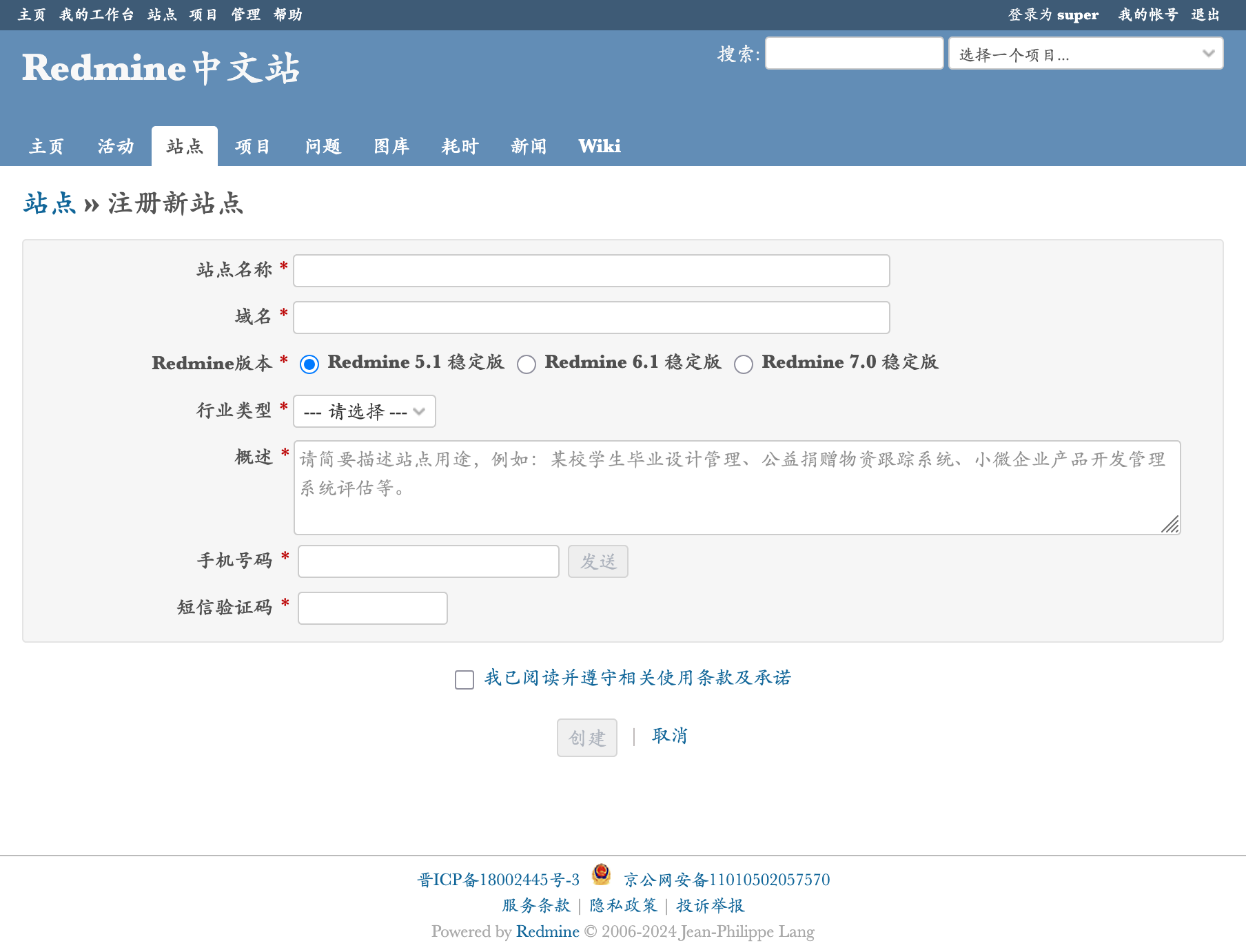This screenshot has width=1246, height=952.
Task: Click 主页 in the top bar
Action: pyautogui.click(x=32, y=14)
